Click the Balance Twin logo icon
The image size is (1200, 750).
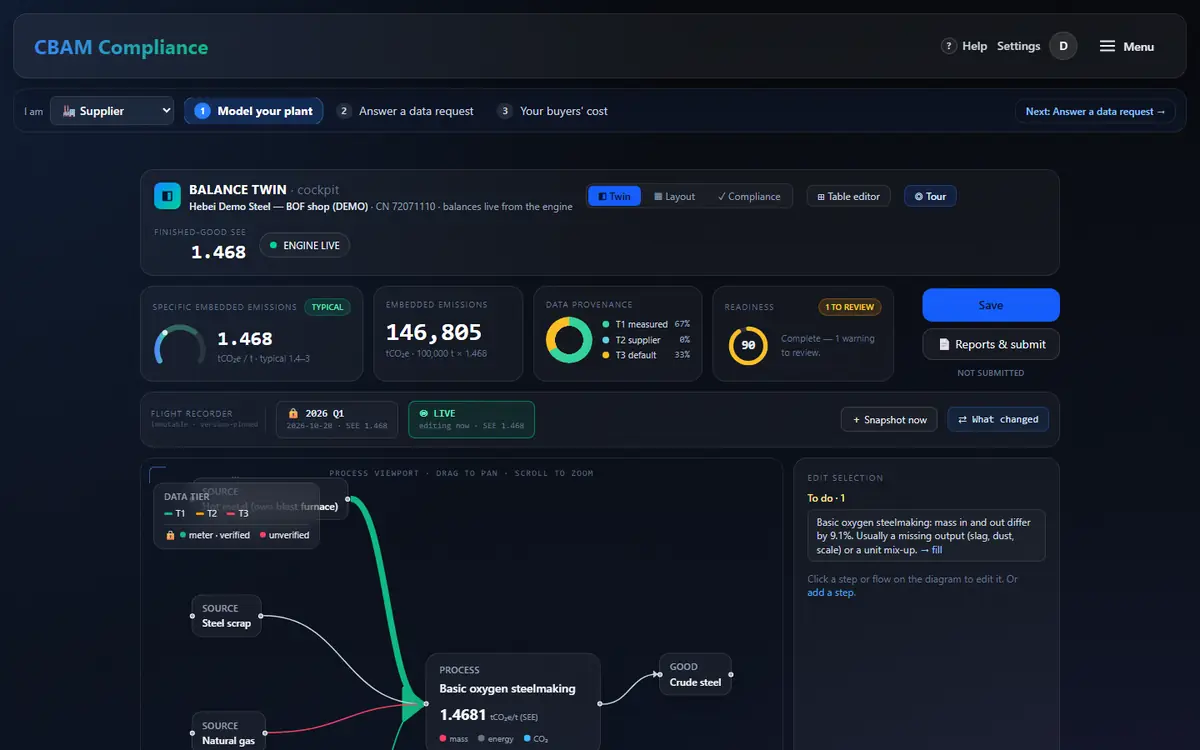tap(167, 196)
